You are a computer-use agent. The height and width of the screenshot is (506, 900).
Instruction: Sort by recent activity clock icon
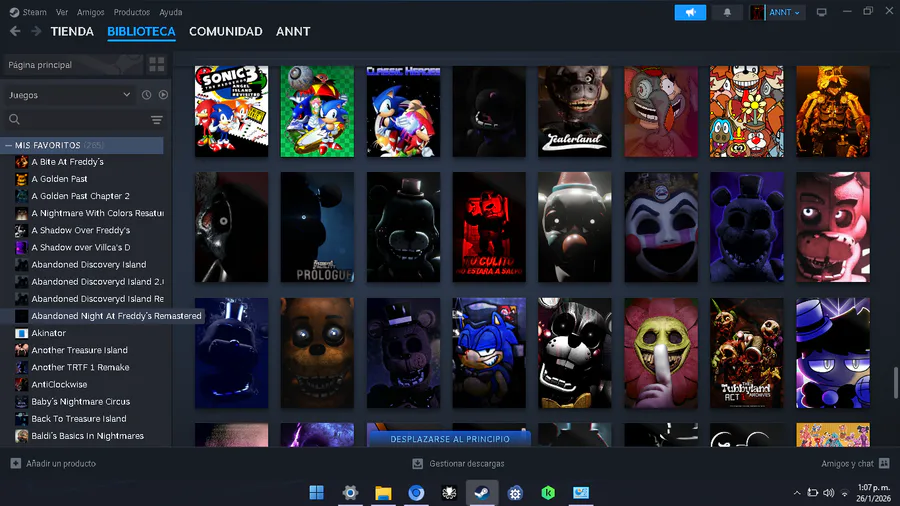click(146, 95)
